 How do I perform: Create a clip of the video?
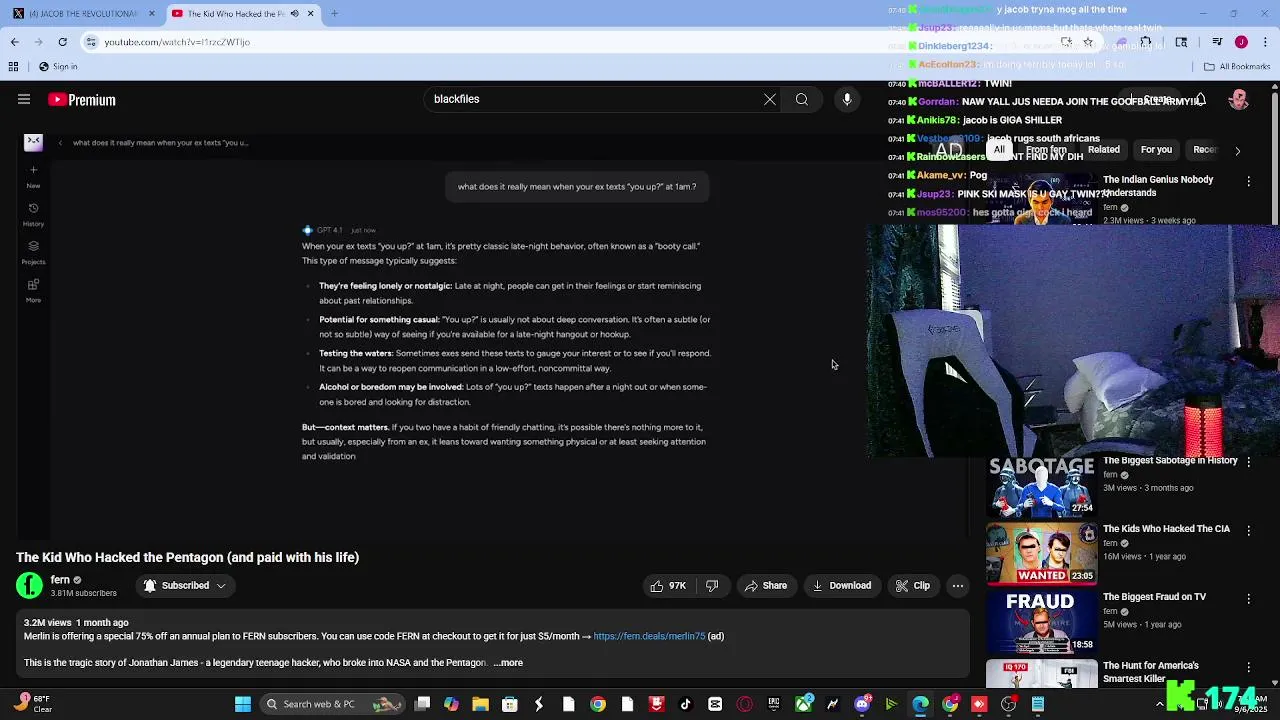[x=912, y=585]
